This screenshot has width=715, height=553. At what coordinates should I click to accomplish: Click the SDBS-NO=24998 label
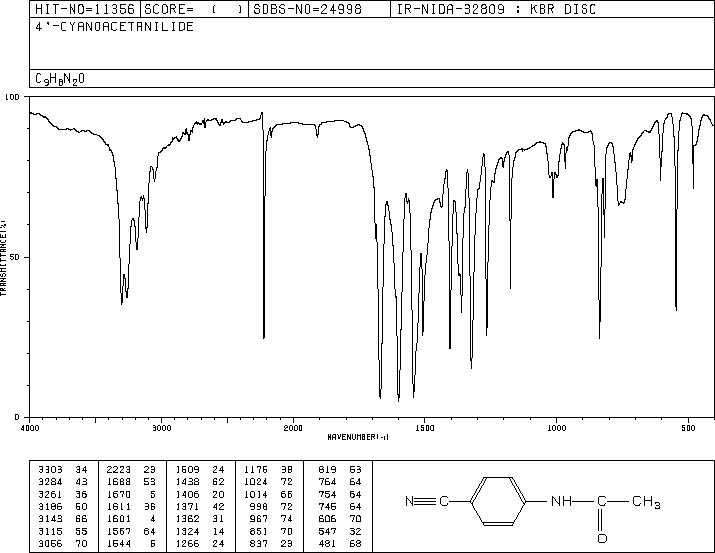point(307,9)
